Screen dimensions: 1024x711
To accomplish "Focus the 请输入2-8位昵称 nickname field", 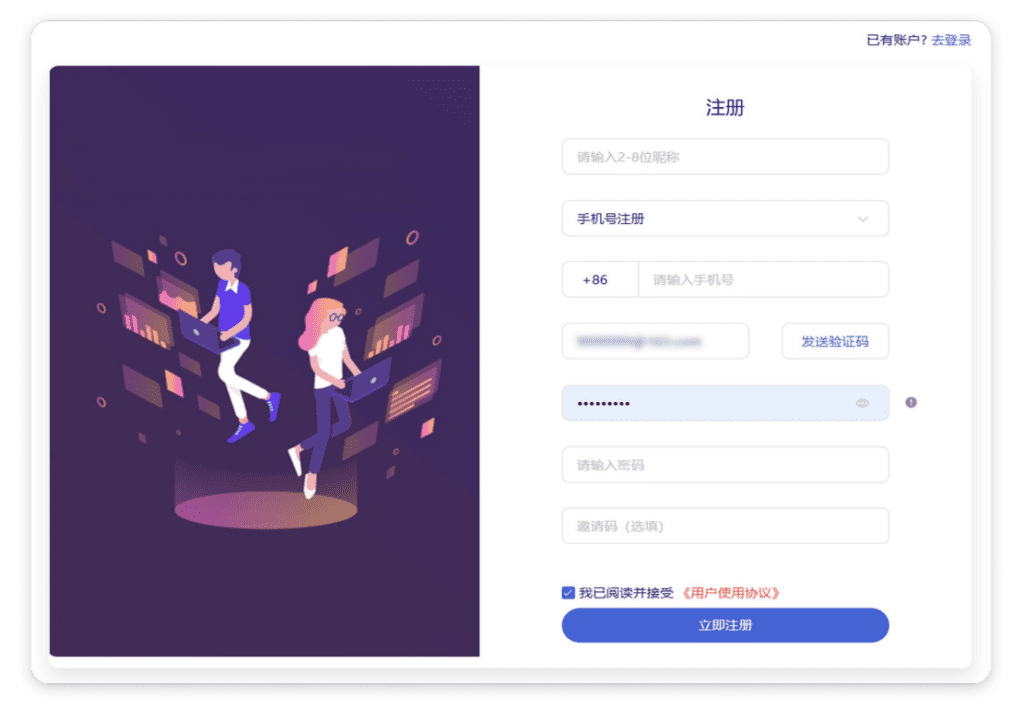I will pyautogui.click(x=725, y=157).
